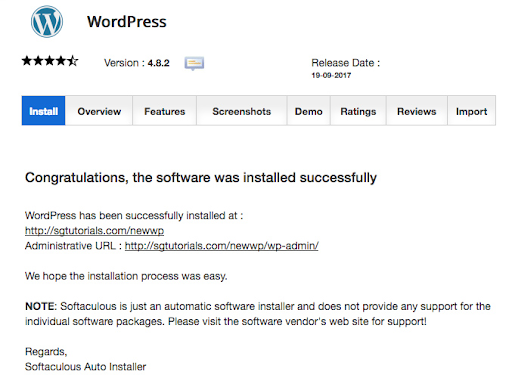
Task: Switch to the Import tab
Action: click(x=471, y=111)
